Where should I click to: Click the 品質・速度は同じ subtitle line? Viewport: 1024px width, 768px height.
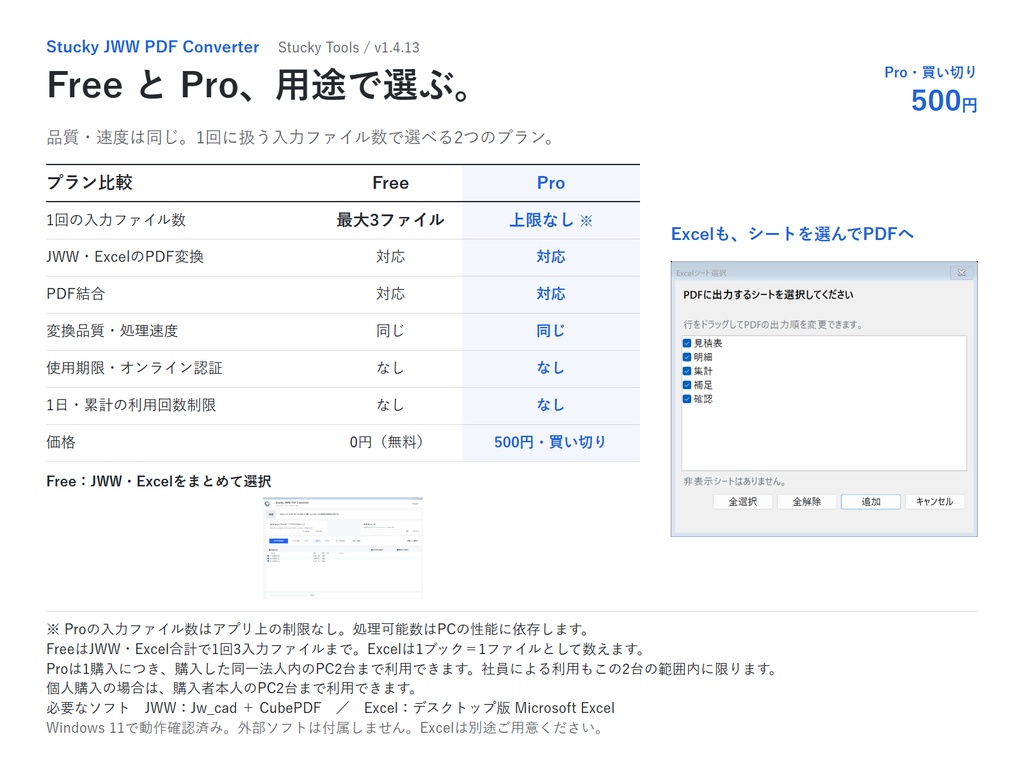[301, 137]
